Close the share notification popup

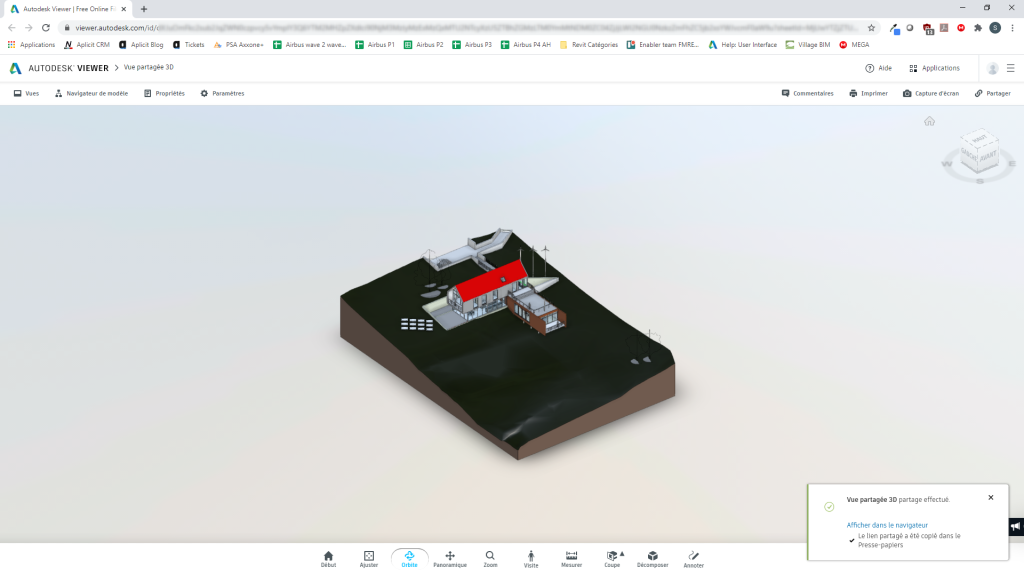[991, 497]
